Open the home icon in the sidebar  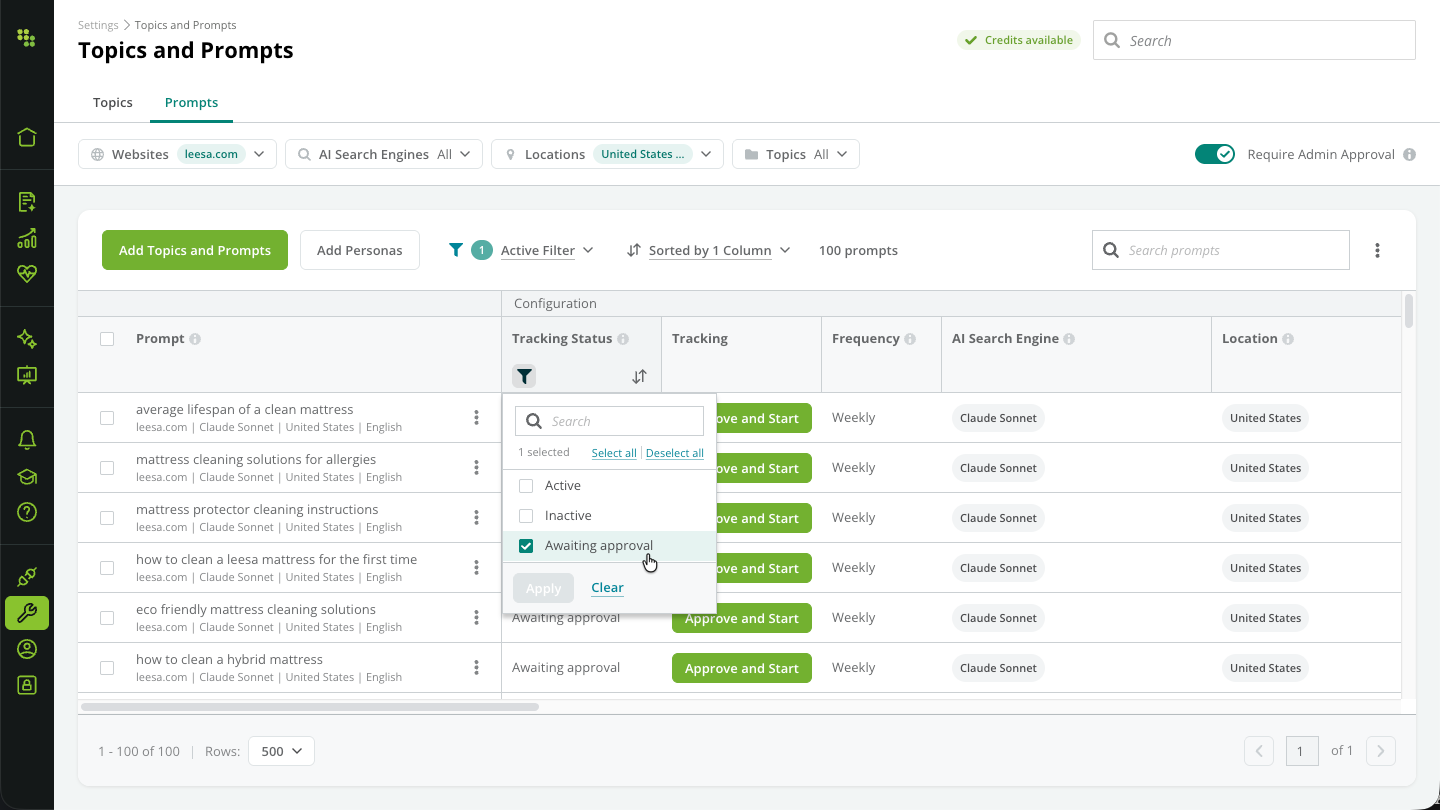27,137
